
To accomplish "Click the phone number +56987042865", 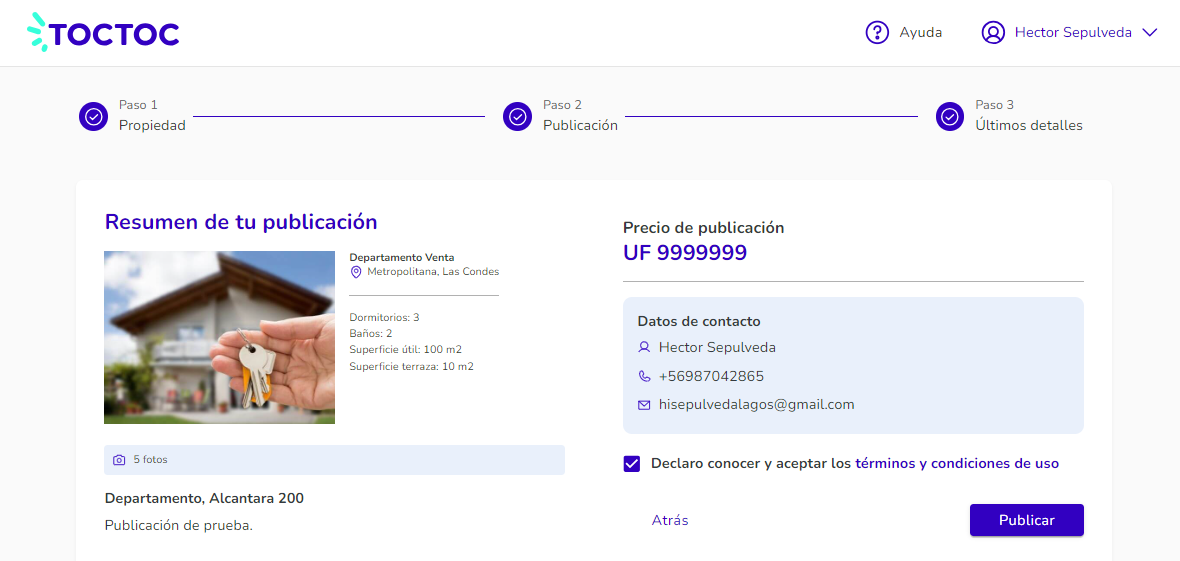I will click(x=711, y=376).
